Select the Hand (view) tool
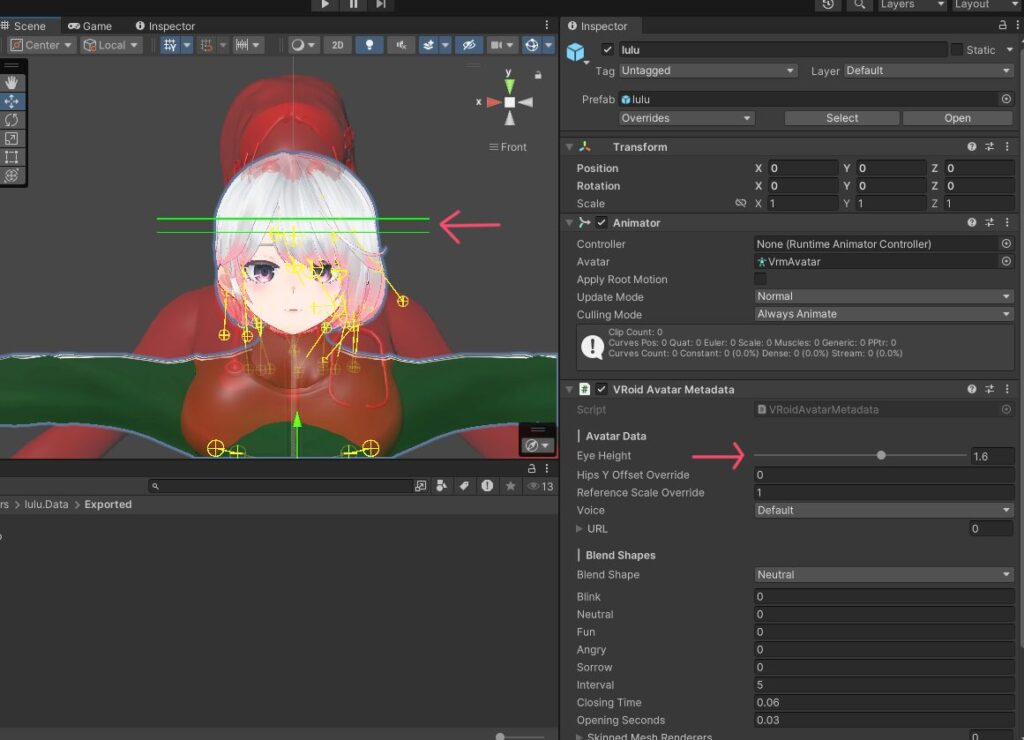This screenshot has height=740, width=1024. (x=12, y=83)
